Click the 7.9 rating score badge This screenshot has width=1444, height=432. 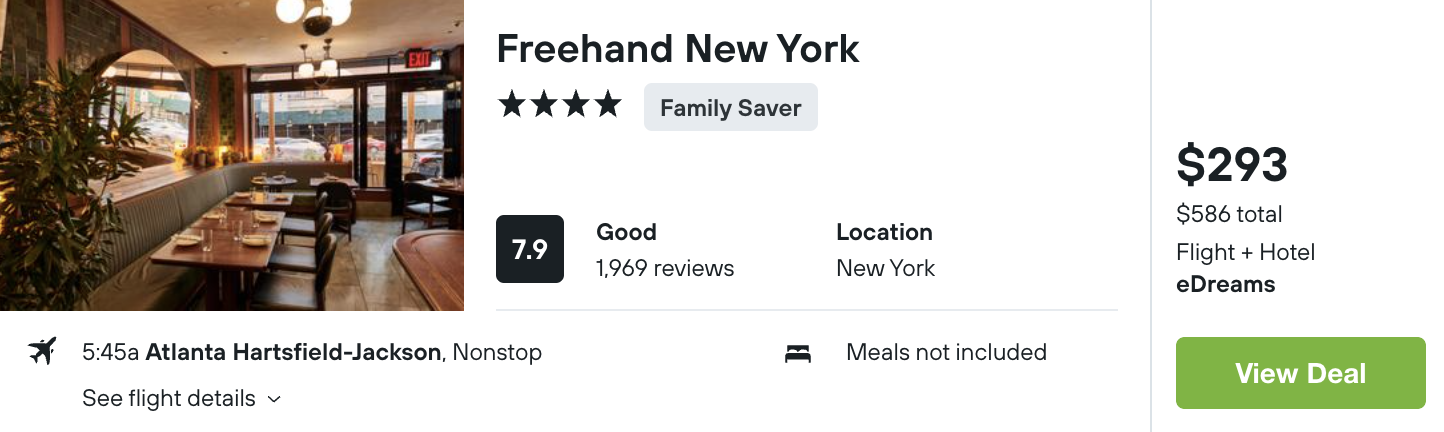pyautogui.click(x=530, y=249)
